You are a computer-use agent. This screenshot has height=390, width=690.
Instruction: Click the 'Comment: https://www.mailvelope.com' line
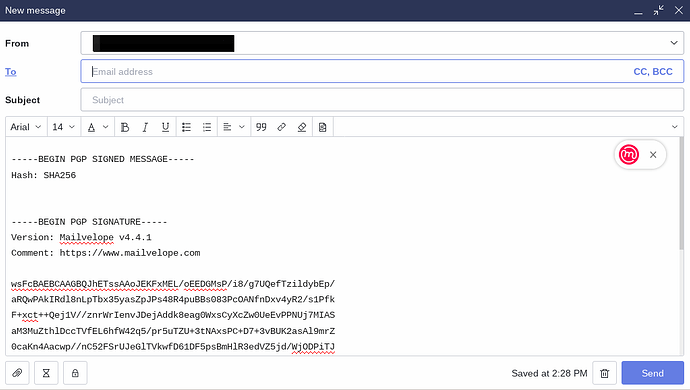106,253
